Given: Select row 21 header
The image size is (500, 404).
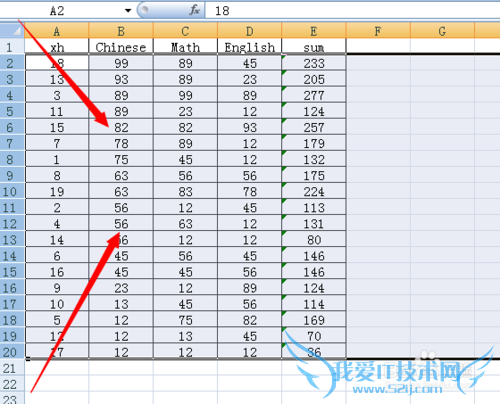Looking at the screenshot, I should 12,368.
